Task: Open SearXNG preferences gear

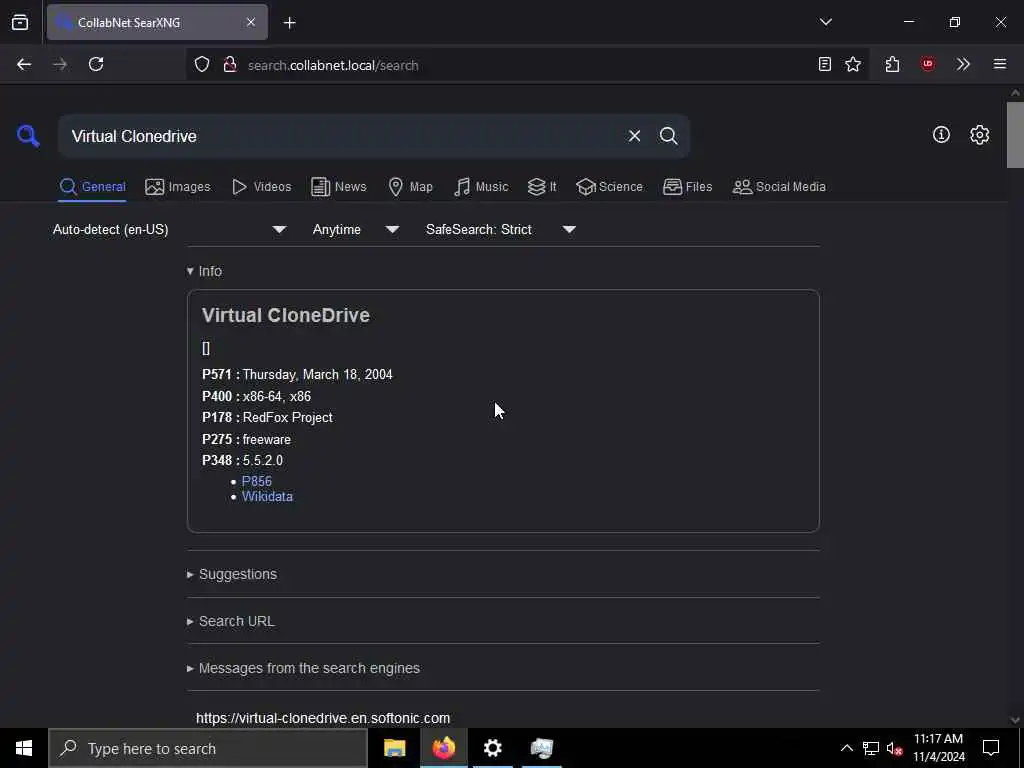Action: [980, 135]
